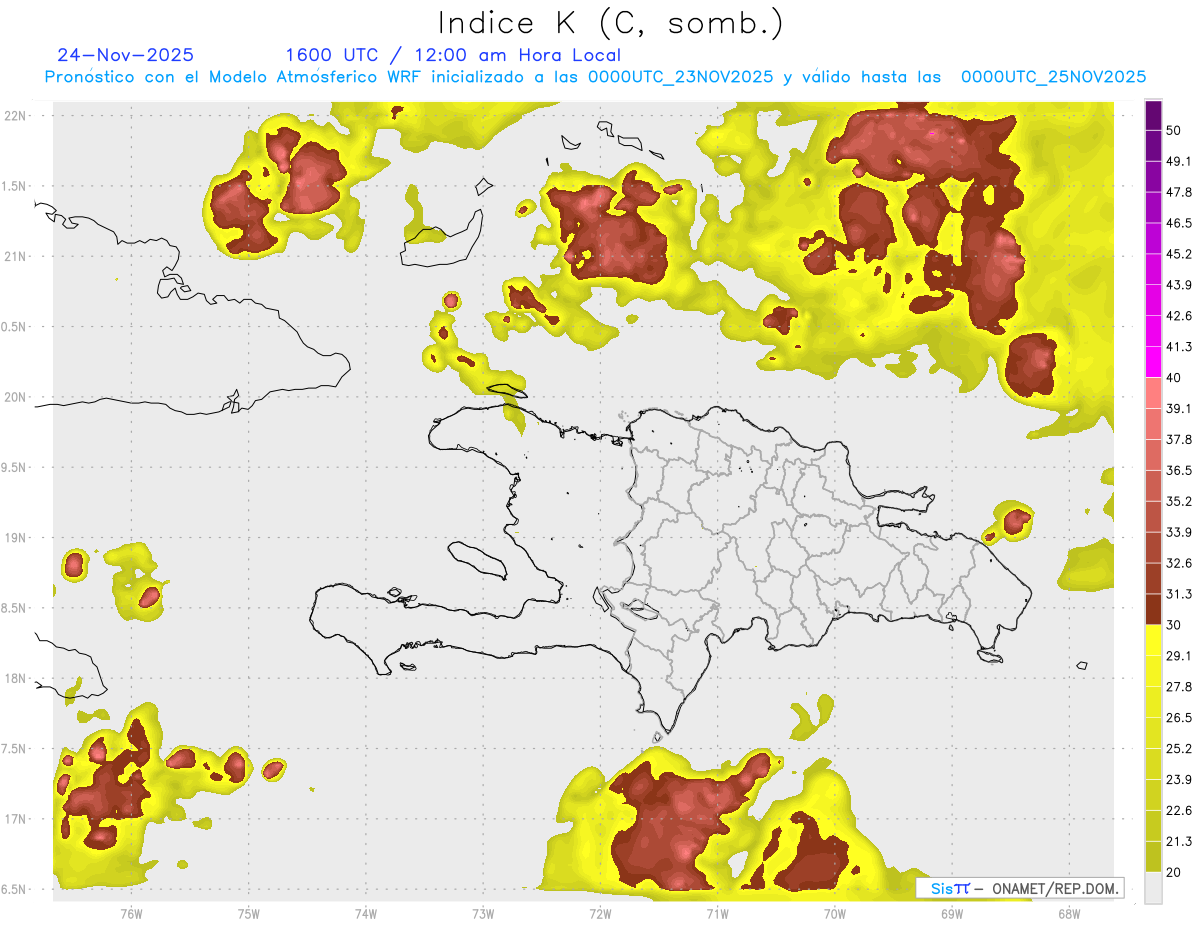Select the bright yellow segment of the color bar
Viewport: 1200px width, 927px height.
[x=1153, y=640]
